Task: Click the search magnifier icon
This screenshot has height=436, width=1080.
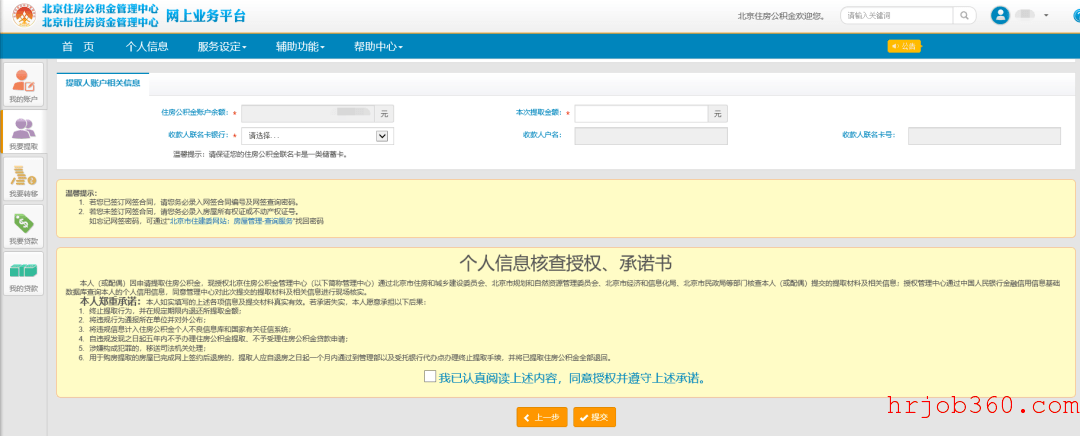Action: pyautogui.click(x=964, y=15)
